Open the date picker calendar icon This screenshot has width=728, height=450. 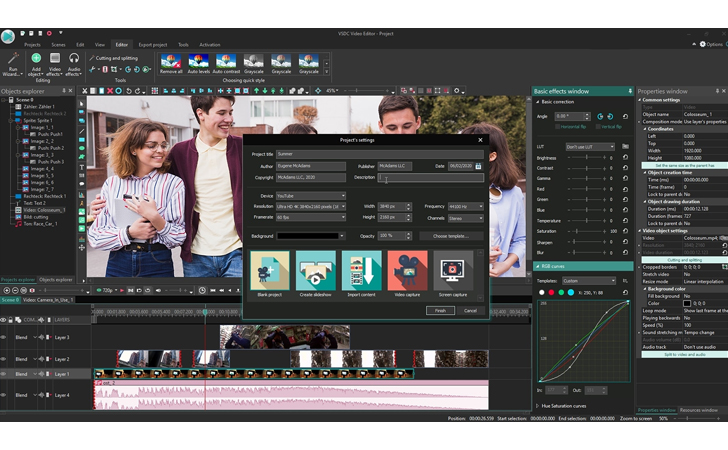(x=478, y=166)
